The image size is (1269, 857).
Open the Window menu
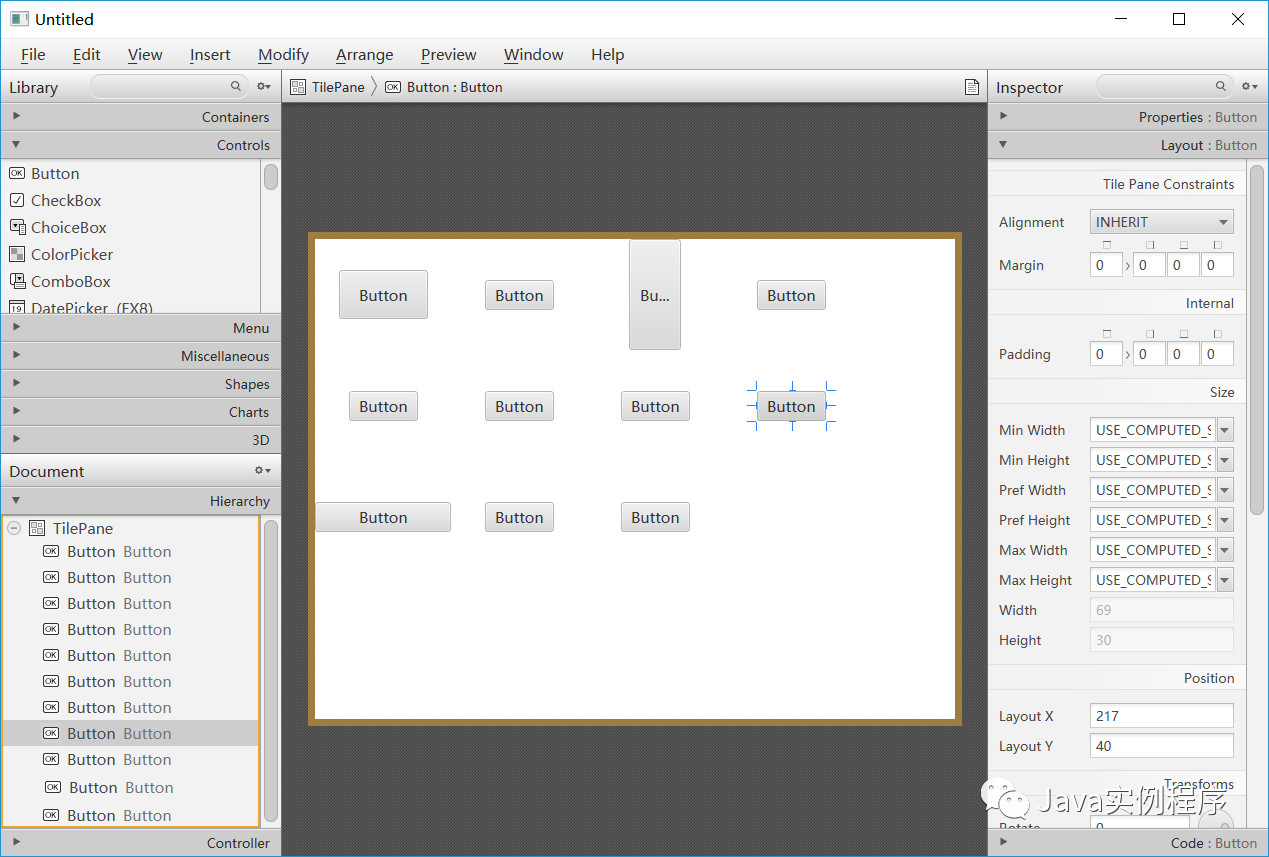pyautogui.click(x=533, y=54)
